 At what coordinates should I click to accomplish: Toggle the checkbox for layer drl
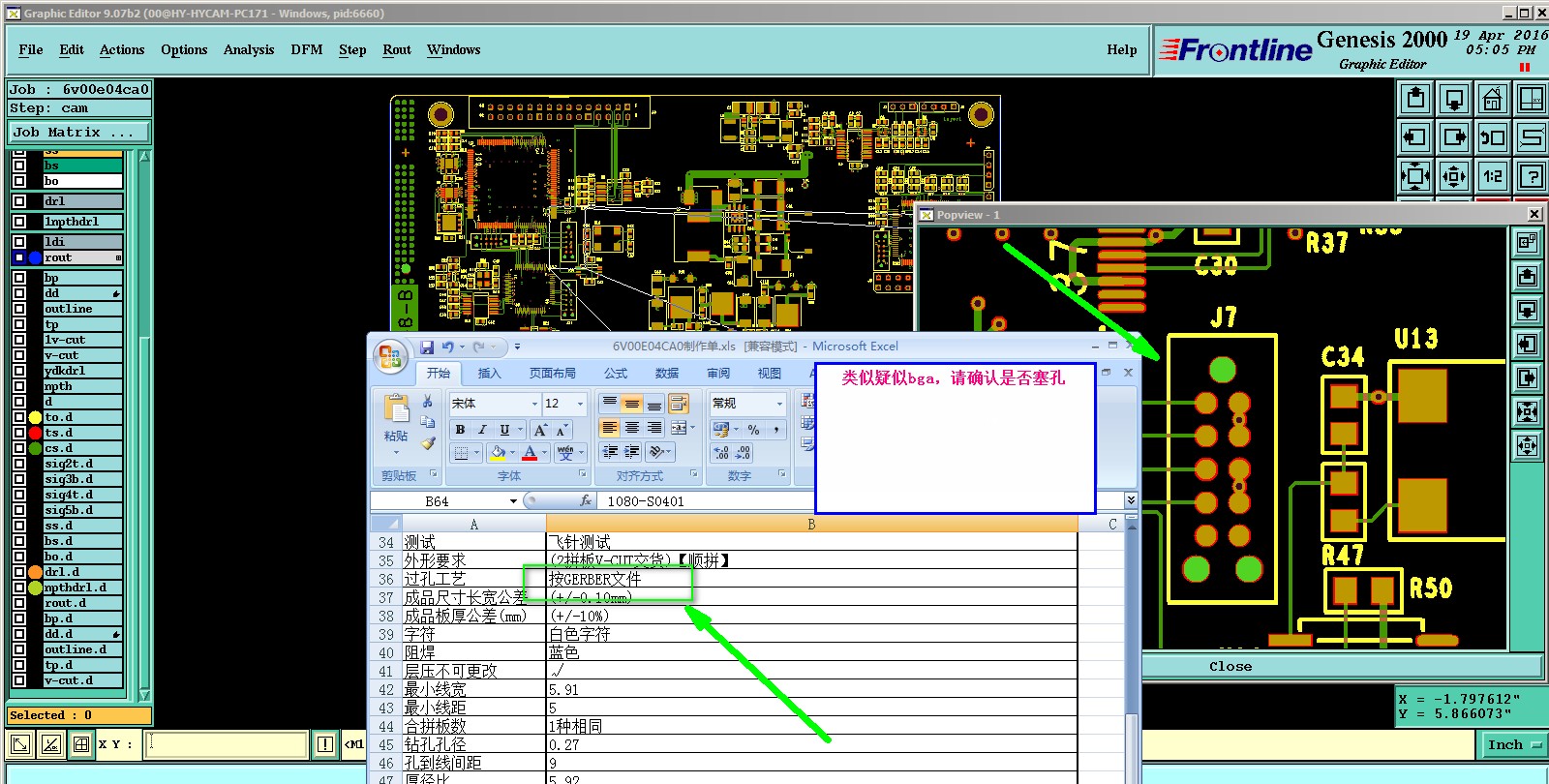pyautogui.click(x=19, y=201)
